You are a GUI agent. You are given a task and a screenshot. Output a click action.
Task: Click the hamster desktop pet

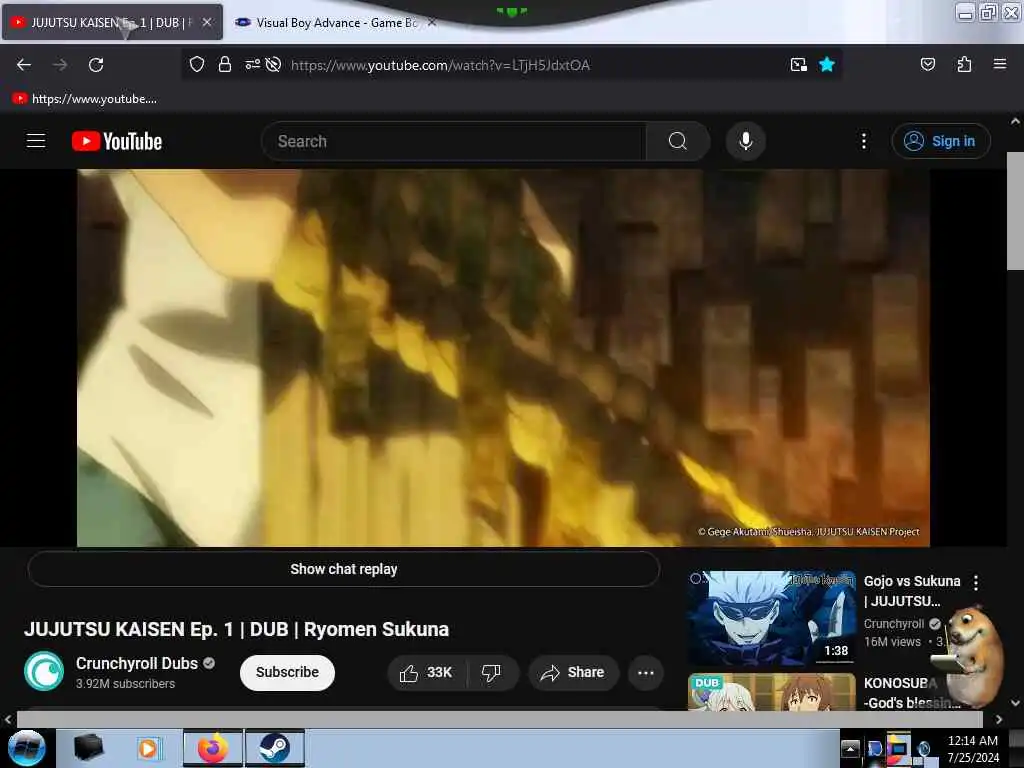pos(971,655)
